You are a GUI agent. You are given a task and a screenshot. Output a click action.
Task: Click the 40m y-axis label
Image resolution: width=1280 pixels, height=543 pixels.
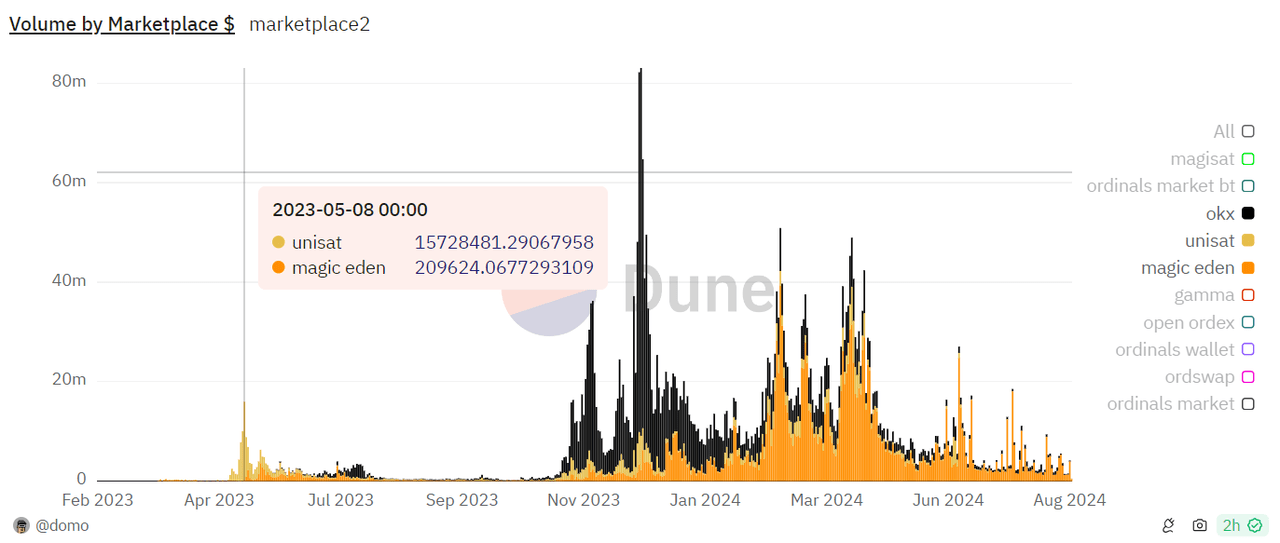(x=69, y=281)
